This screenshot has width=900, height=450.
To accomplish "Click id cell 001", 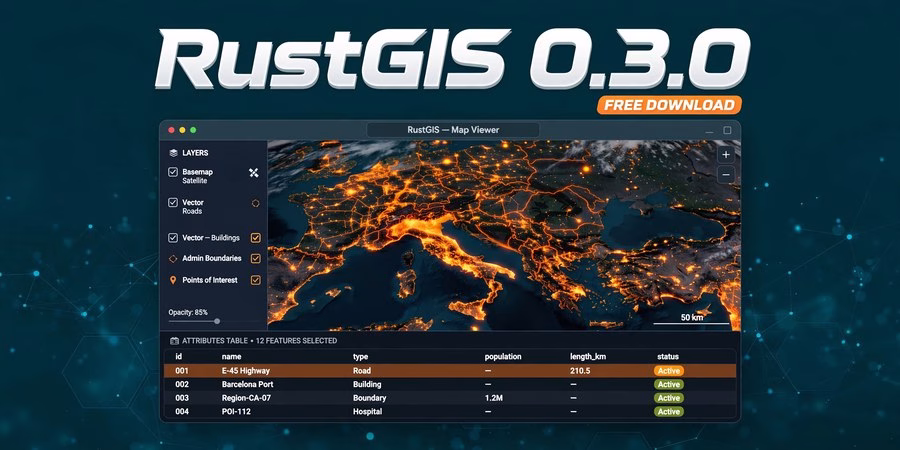I will click(x=182, y=371).
